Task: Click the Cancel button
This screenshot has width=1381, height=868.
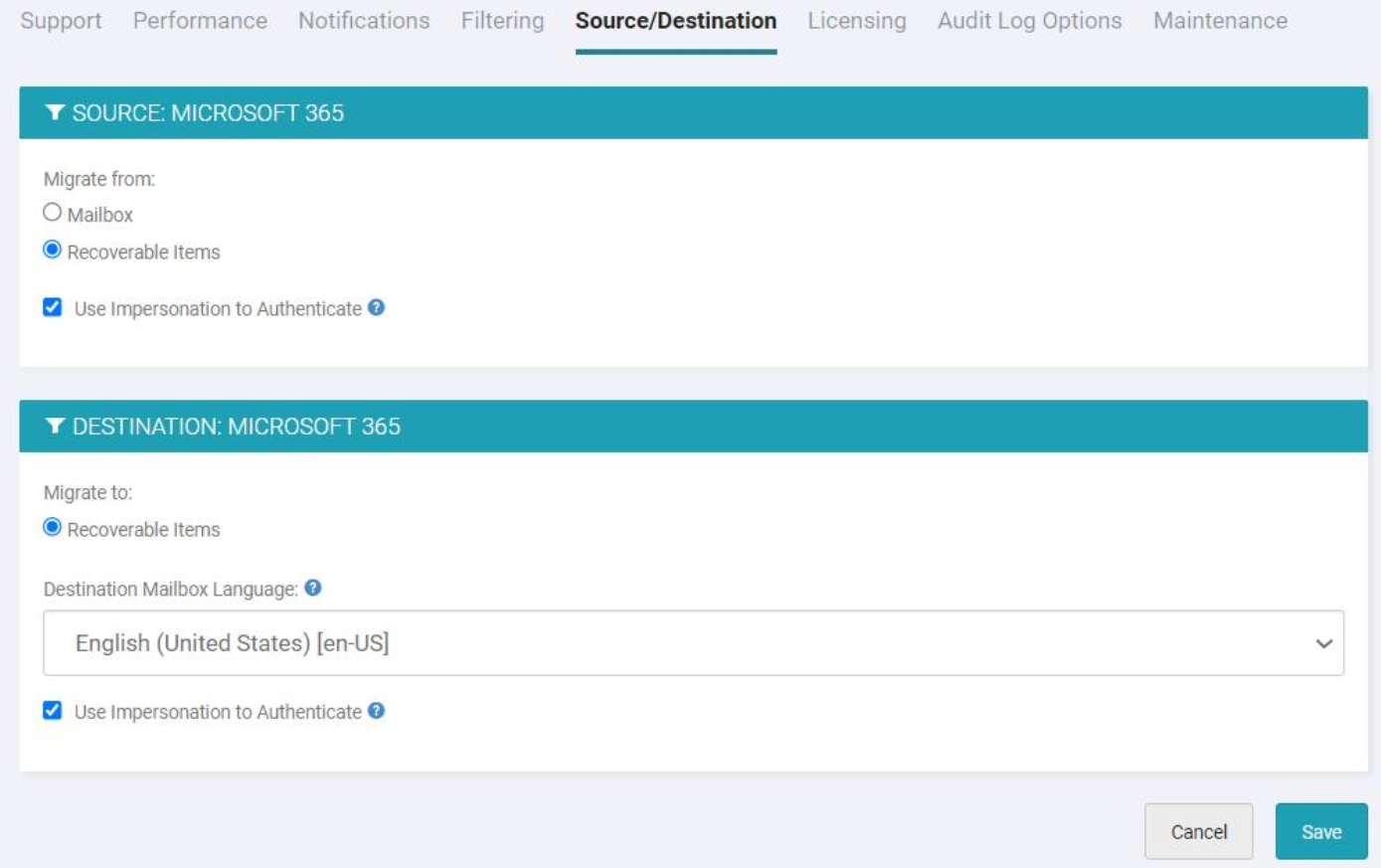Action: pos(1198,831)
